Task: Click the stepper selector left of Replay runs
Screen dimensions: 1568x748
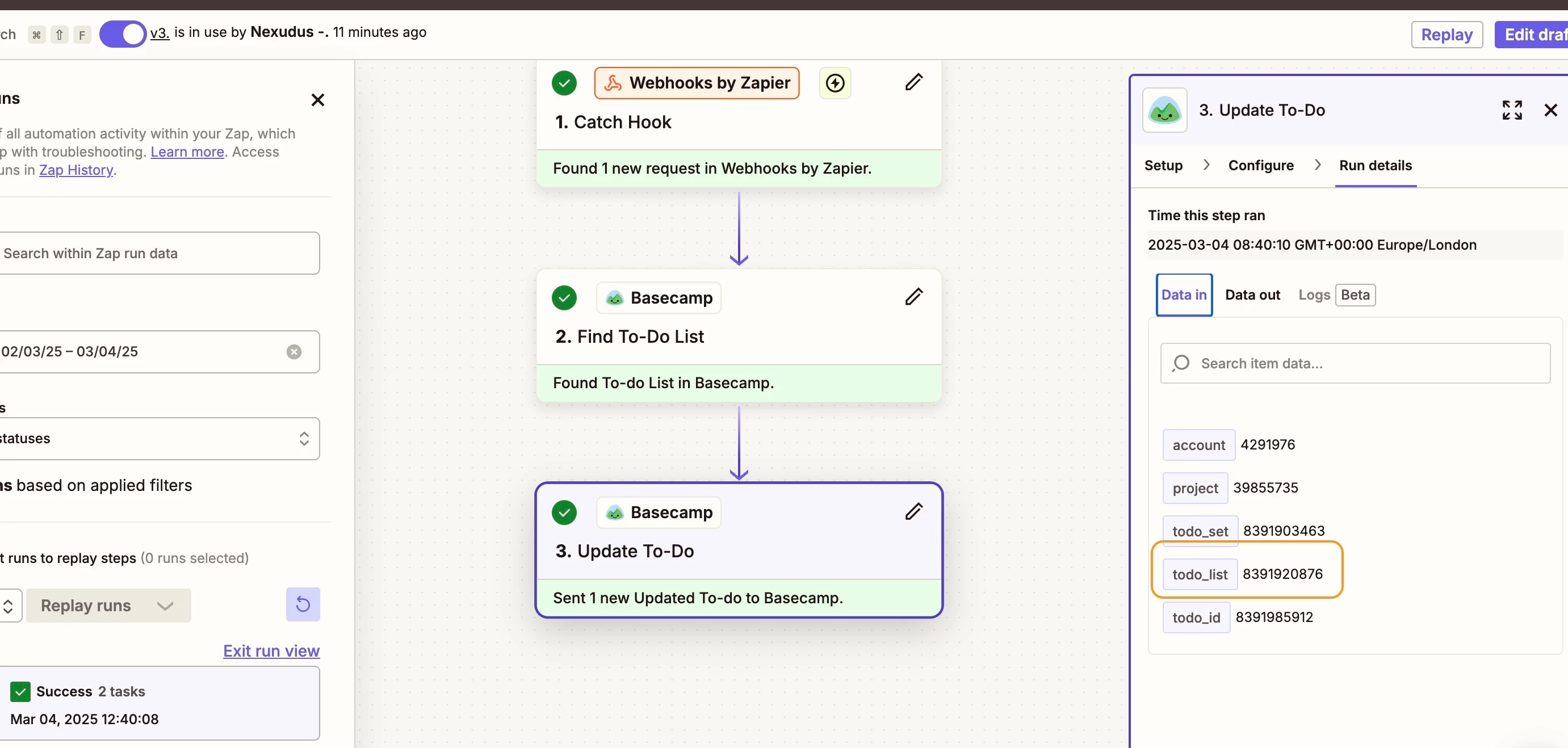Action: (x=9, y=606)
